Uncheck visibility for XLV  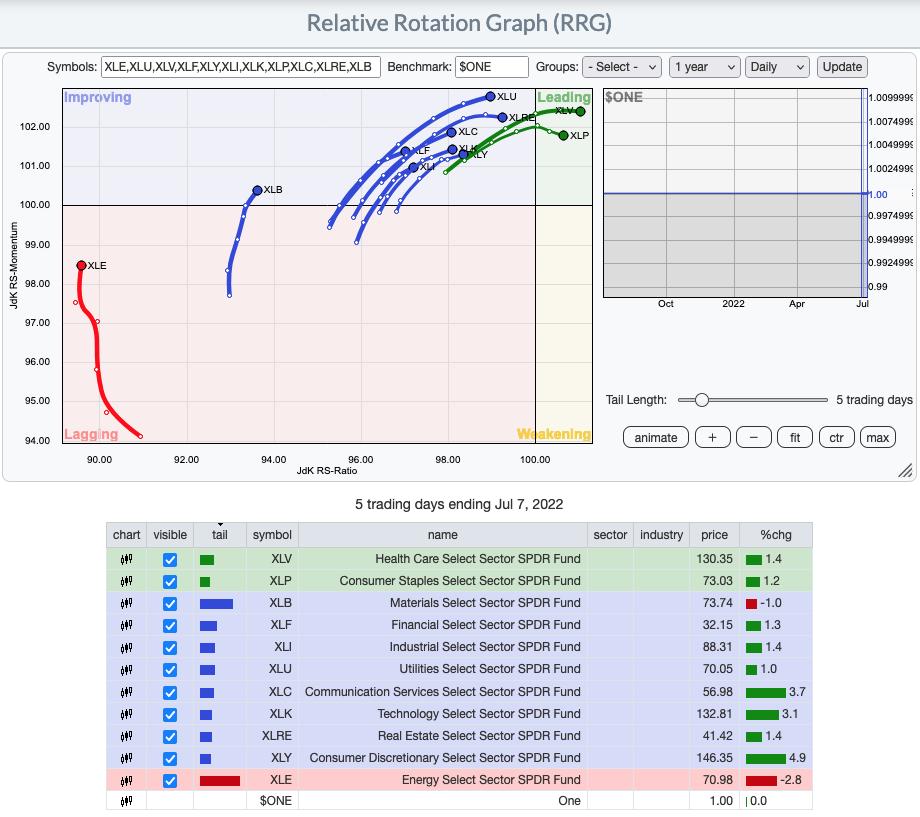point(170,560)
